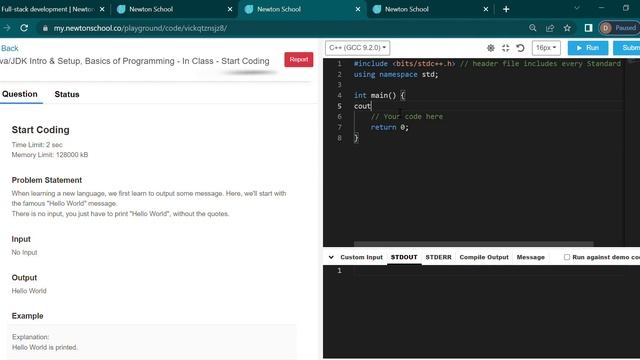The height and width of the screenshot is (360, 640).
Task: Click 'Memory Limit: 128000 kB' text
Action: 50,155
